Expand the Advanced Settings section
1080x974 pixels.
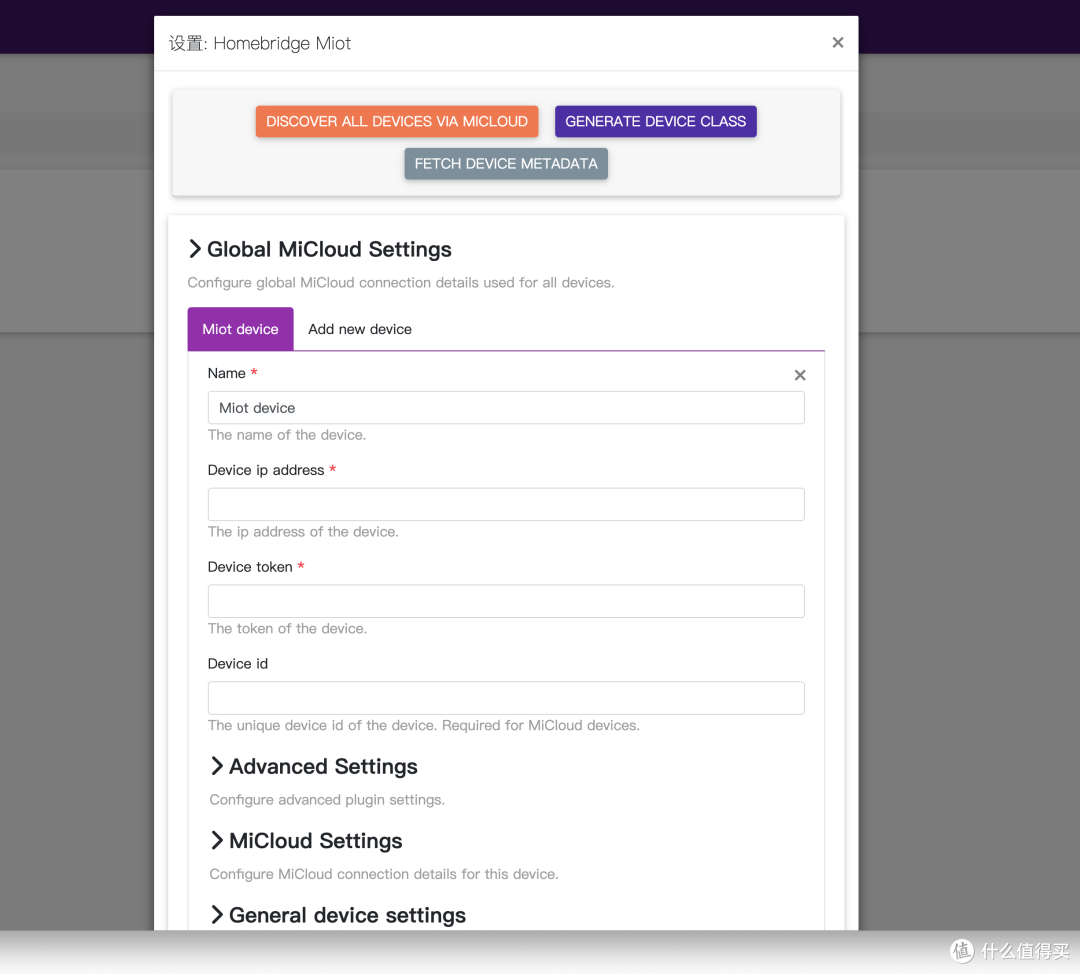[314, 767]
